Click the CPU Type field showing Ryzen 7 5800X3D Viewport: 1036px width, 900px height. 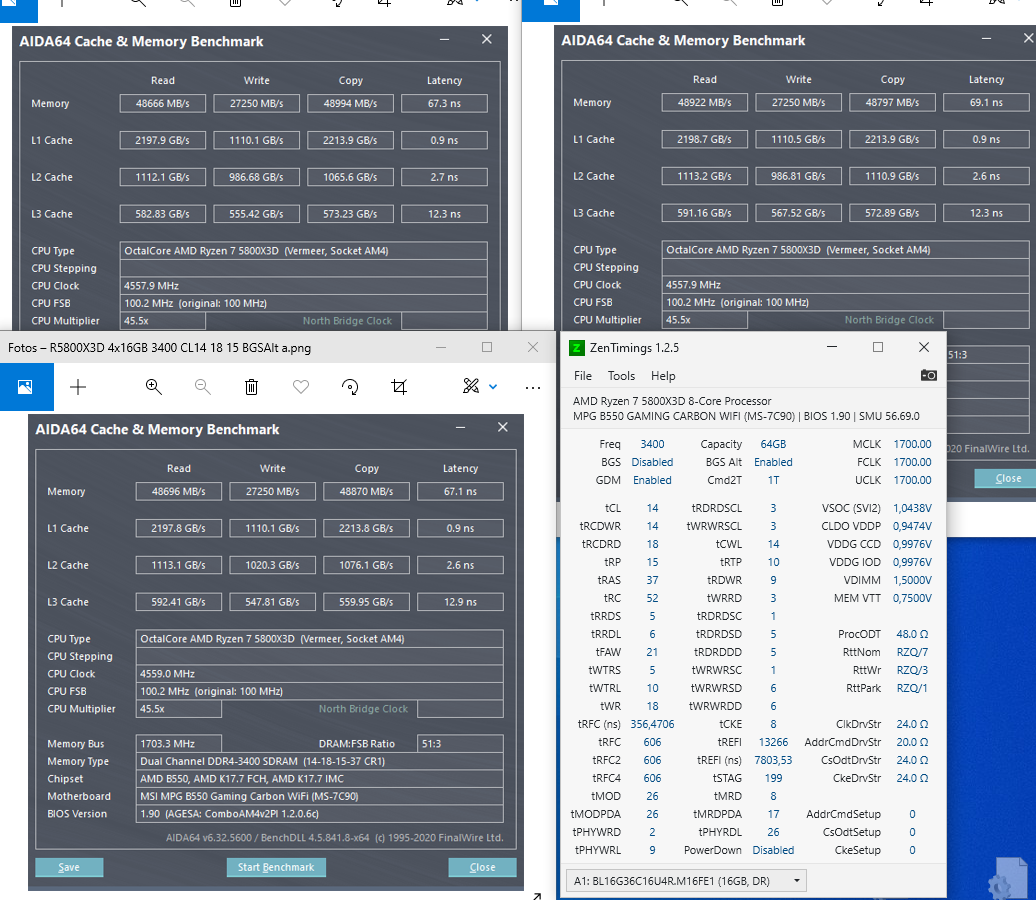tap(320, 638)
